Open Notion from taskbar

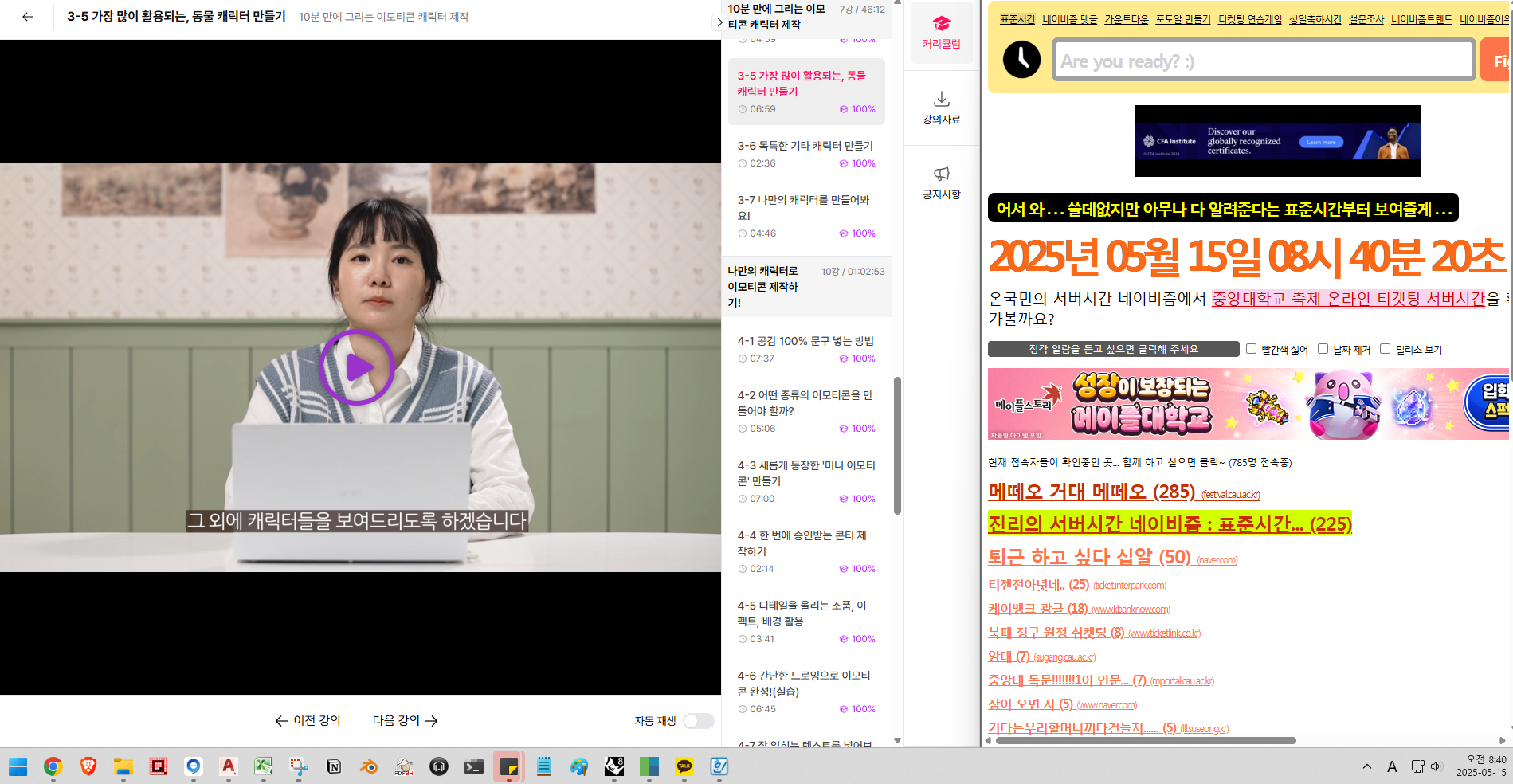point(334,766)
